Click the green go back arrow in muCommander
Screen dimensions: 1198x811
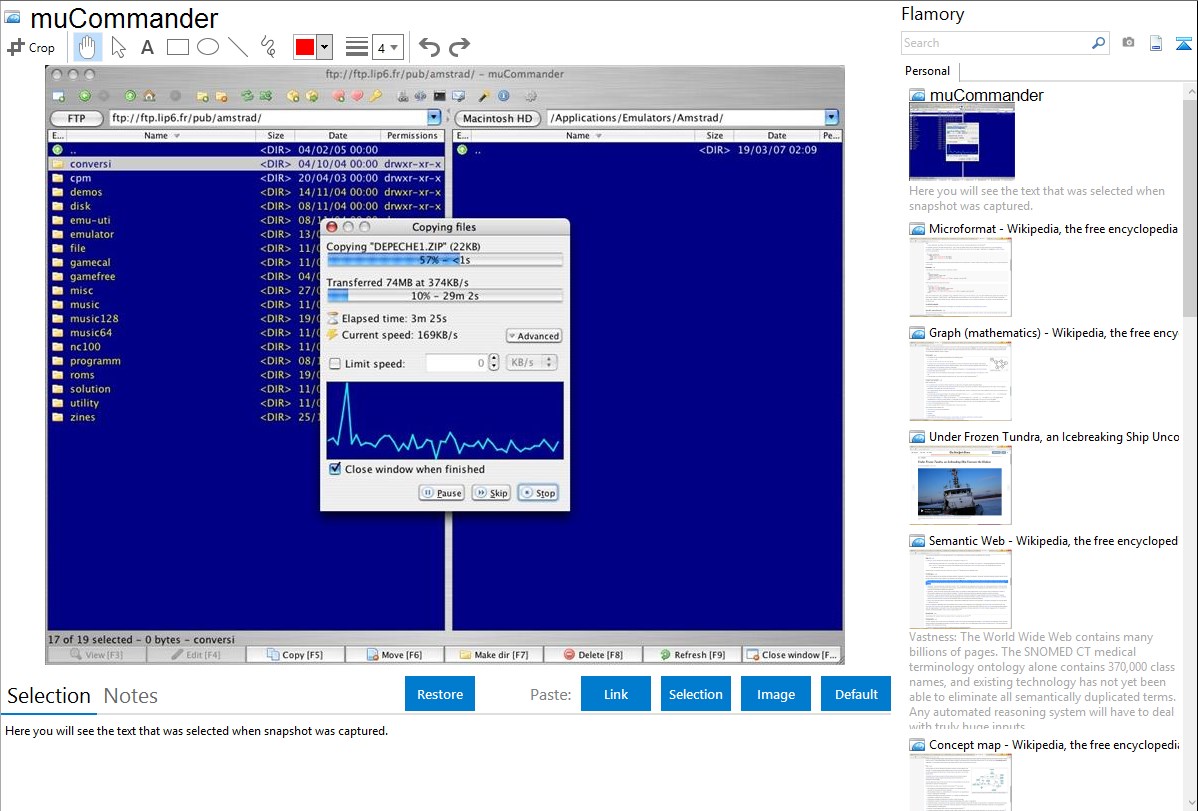point(85,96)
